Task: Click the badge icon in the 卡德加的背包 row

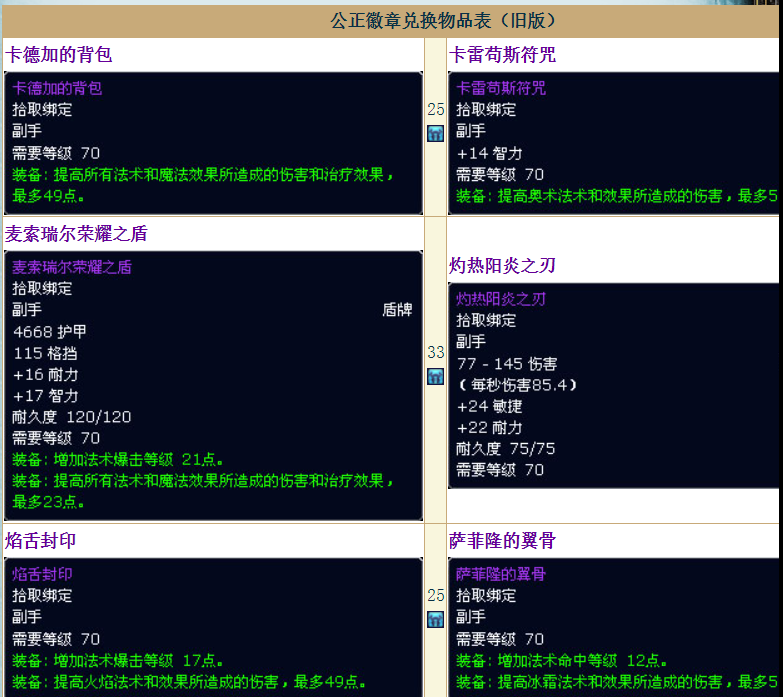Action: click(x=435, y=133)
